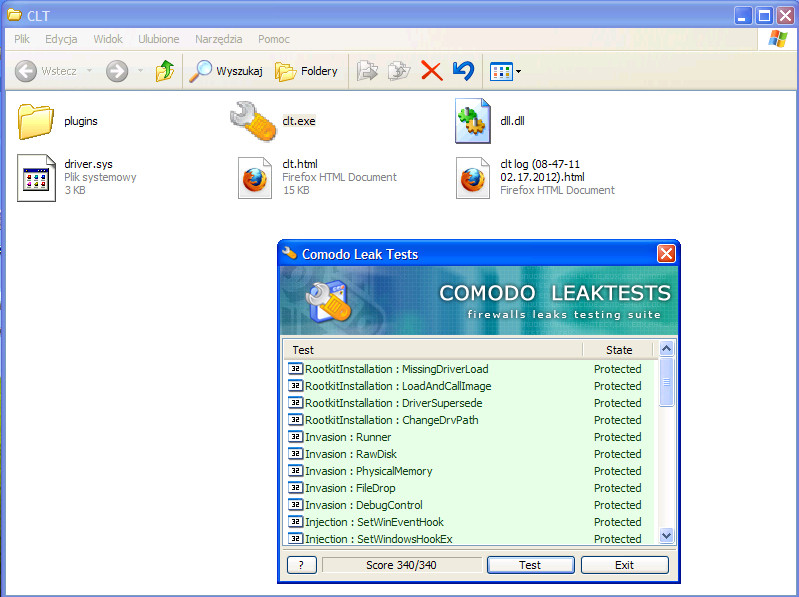Click the Score 340/340 field
Viewport: 799px width, 597px height.
402,565
